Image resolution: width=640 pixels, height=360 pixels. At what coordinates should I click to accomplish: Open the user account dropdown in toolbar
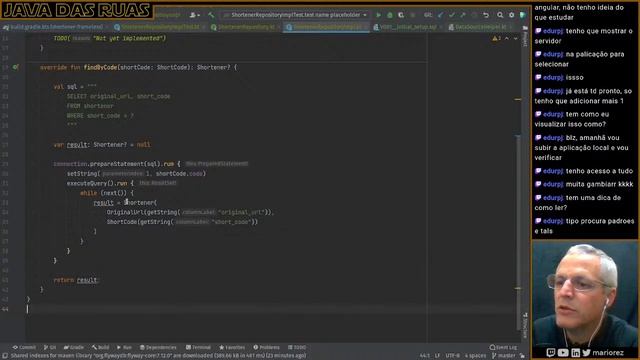[195, 15]
